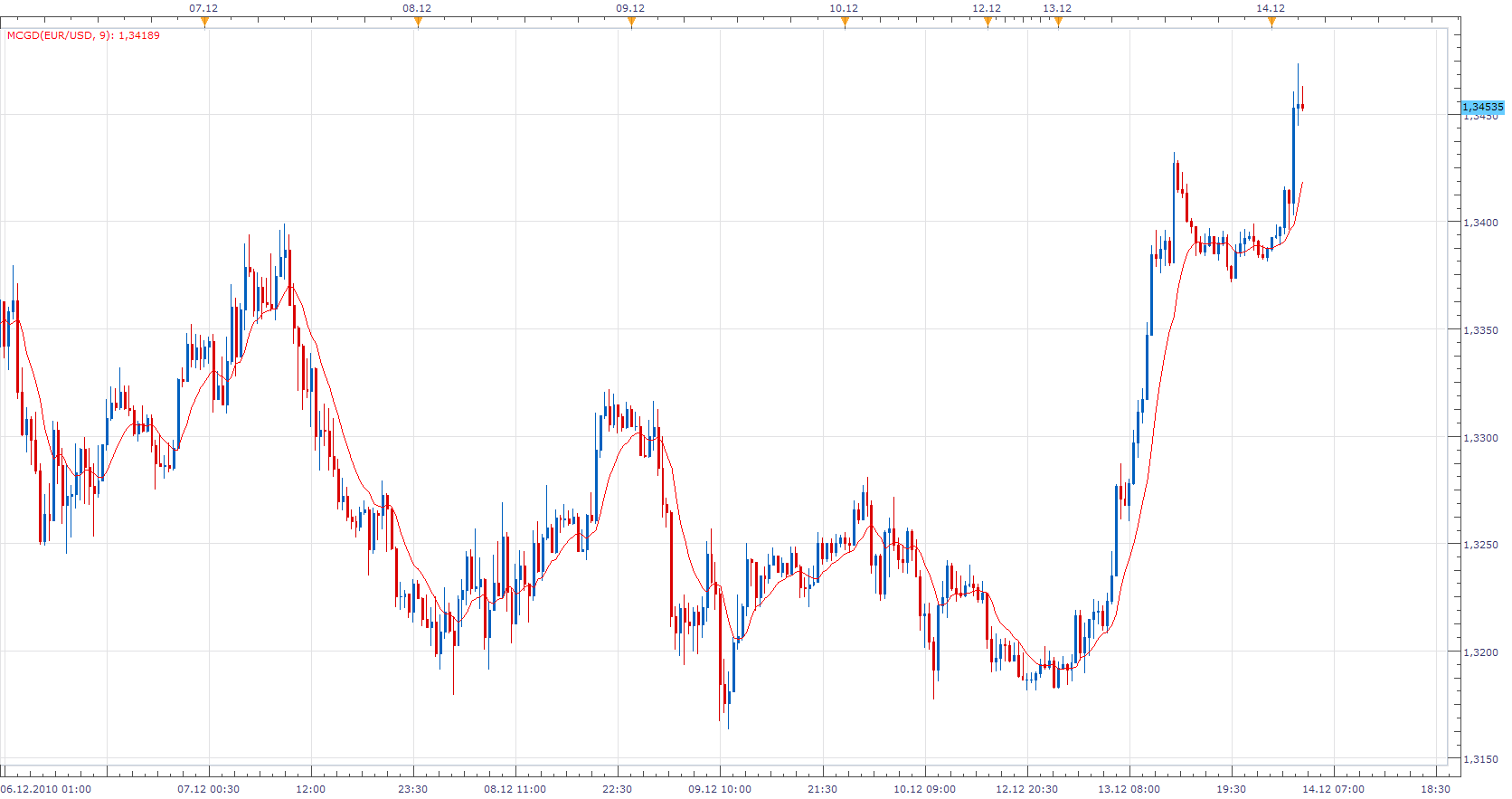Click the orange day marker under 14.12
The image size is (1512, 799).
tap(1271, 23)
